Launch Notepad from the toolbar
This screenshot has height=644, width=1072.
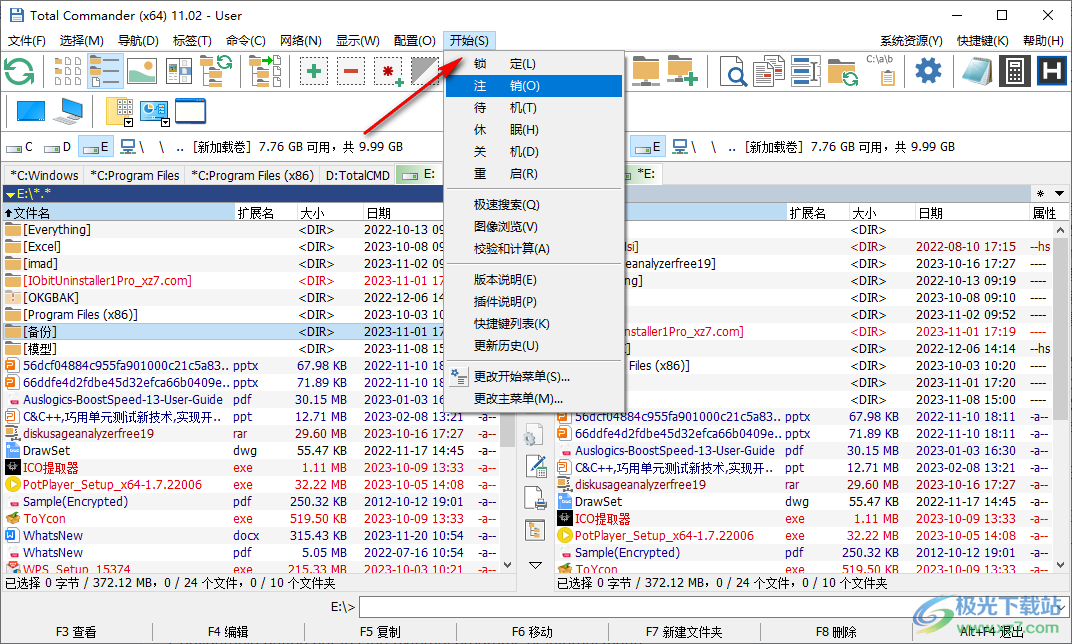click(x=978, y=71)
